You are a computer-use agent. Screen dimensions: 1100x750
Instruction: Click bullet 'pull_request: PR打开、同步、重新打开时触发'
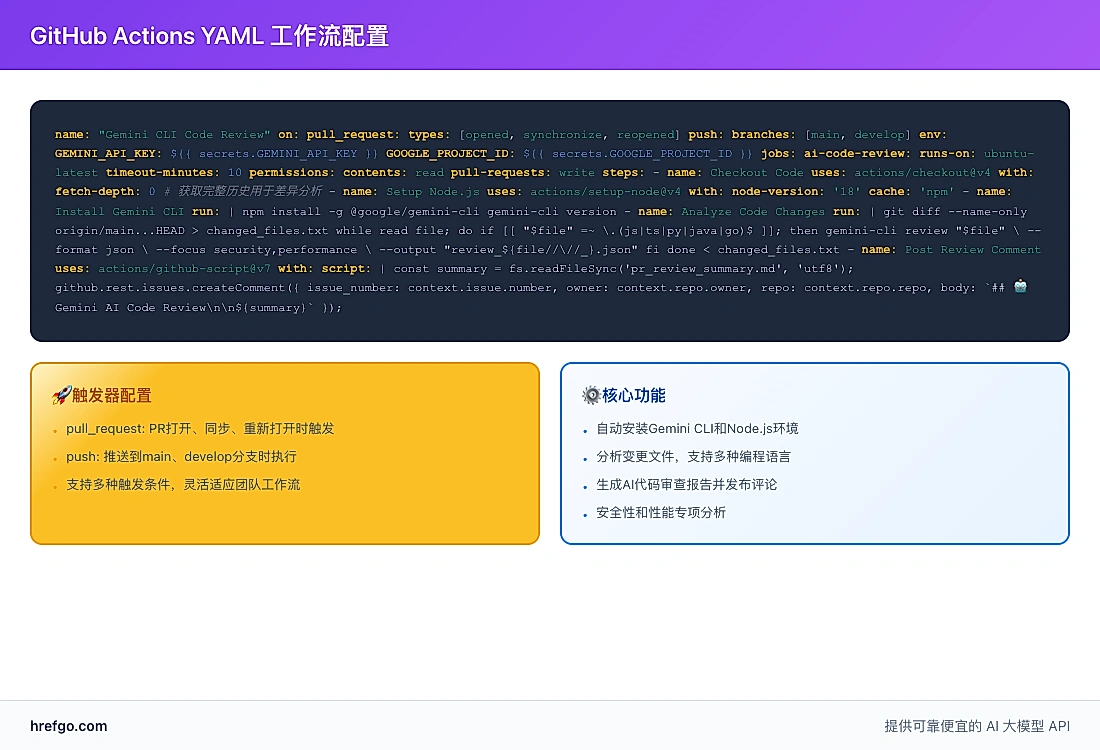pyautogui.click(x=200, y=429)
